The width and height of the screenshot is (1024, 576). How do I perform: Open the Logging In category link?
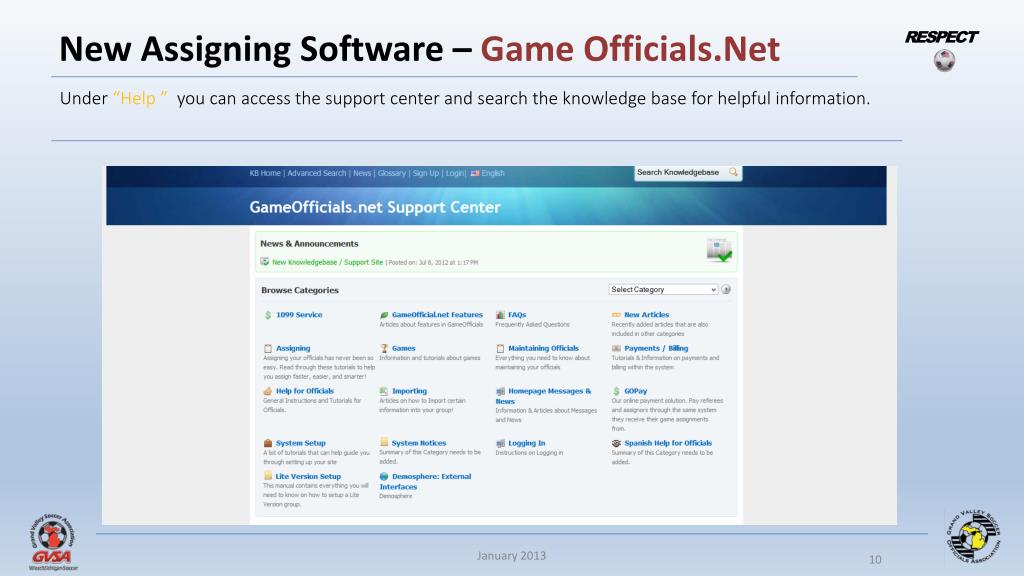[x=526, y=443]
